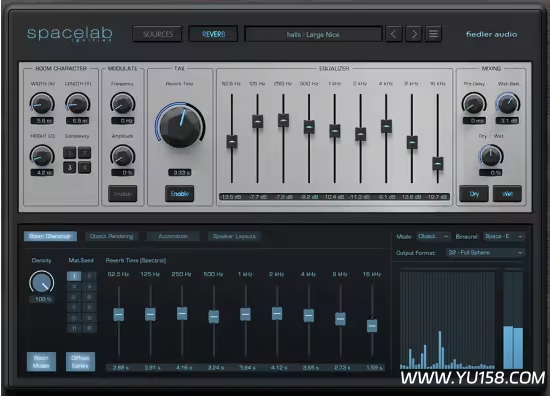This screenshot has width=550, height=396.
Task: Click the fiedler audio logo
Action: 491,34
